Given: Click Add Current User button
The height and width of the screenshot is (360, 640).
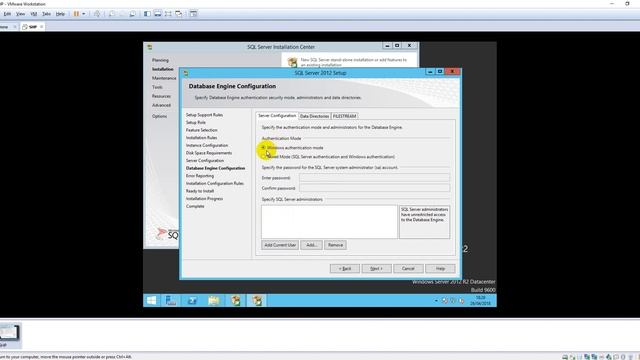Looking at the screenshot, I should [x=280, y=245].
